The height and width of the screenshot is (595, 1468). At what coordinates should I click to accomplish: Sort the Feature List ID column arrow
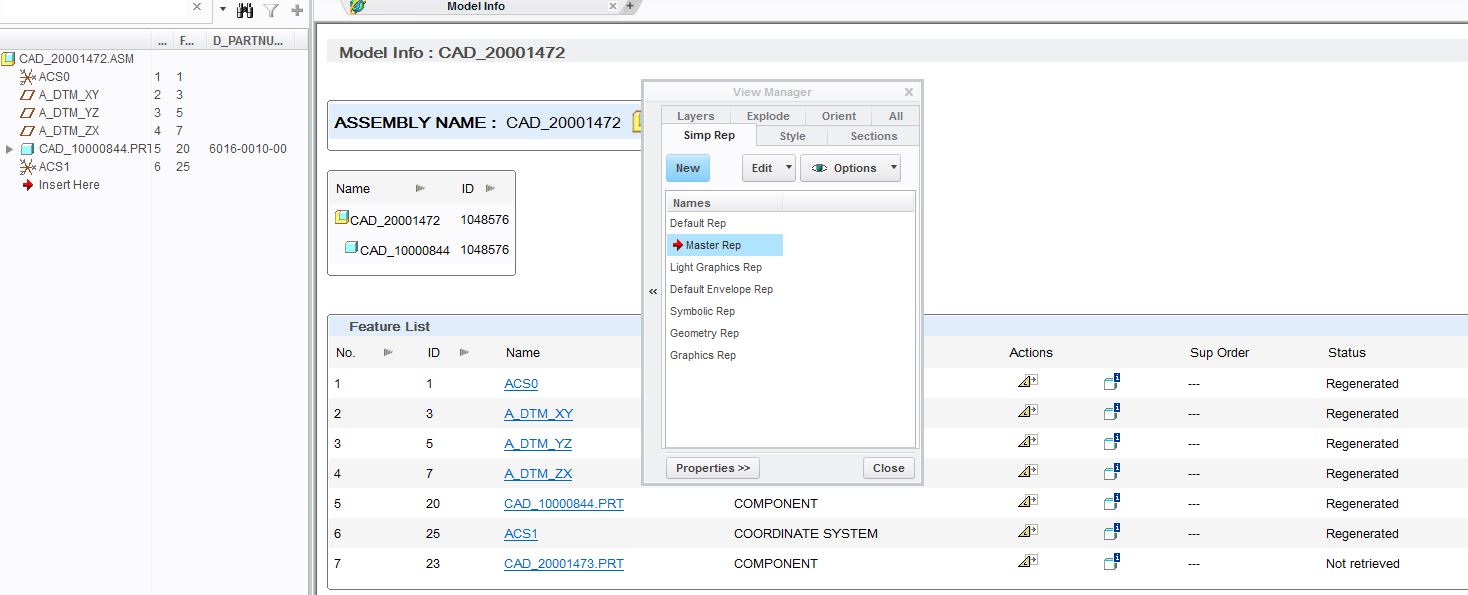tap(464, 352)
